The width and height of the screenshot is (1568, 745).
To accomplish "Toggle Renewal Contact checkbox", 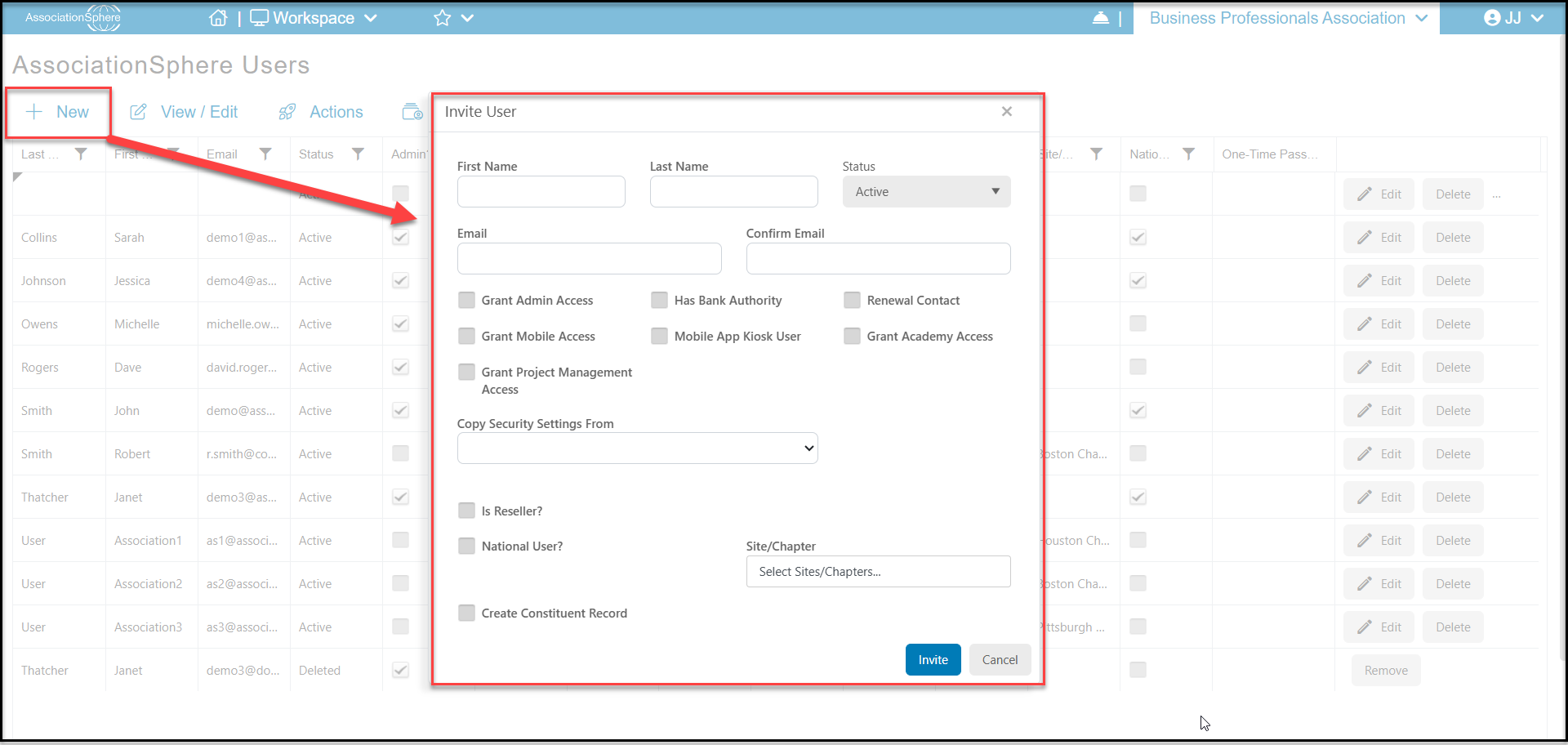I will coord(853,301).
